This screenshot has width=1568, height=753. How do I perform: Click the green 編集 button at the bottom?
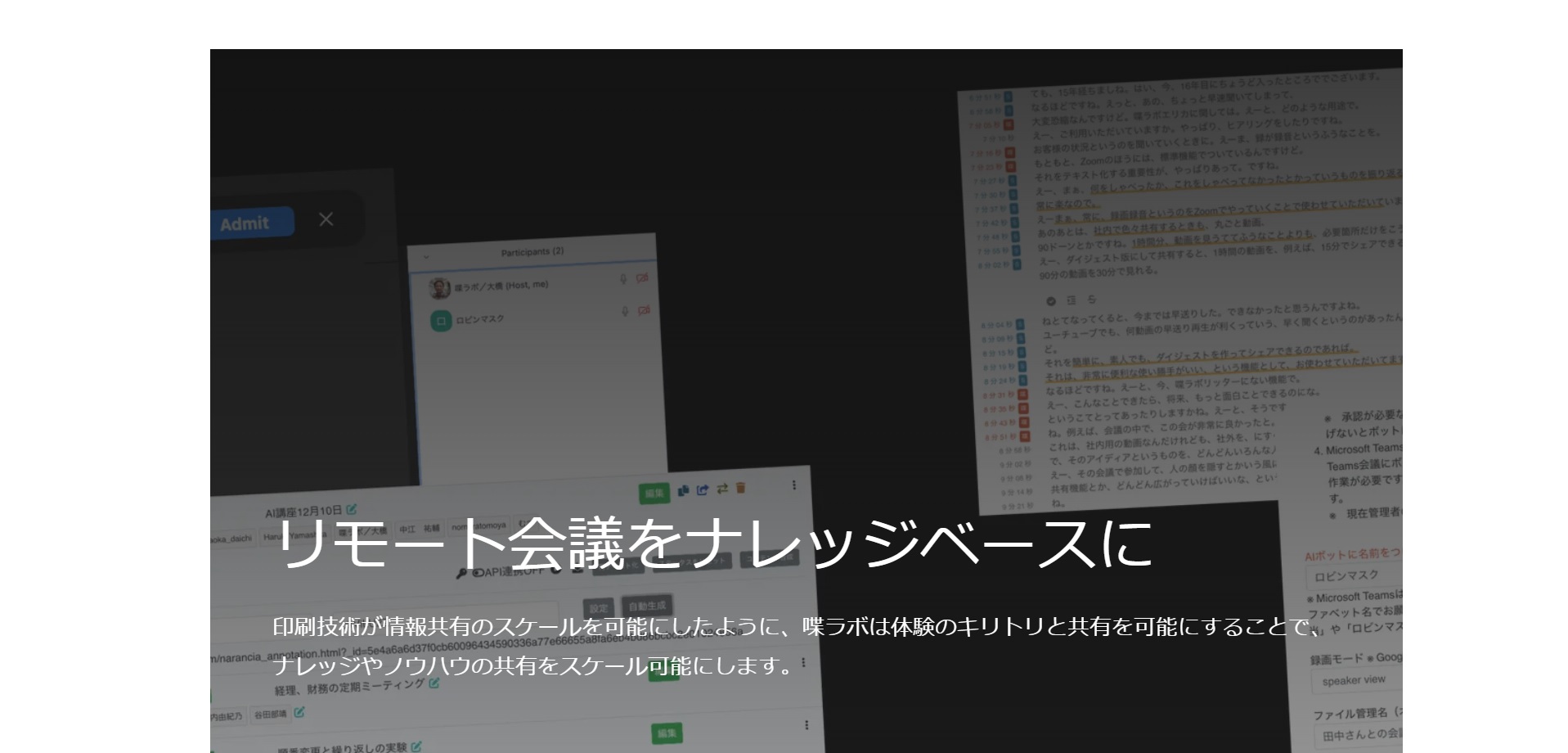point(667,733)
